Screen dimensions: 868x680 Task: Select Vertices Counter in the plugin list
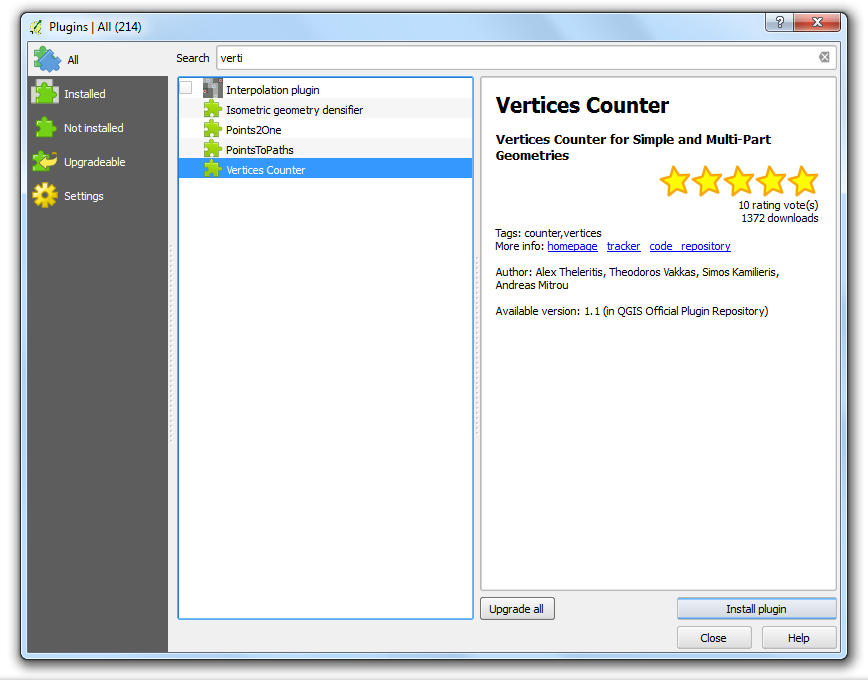point(326,169)
